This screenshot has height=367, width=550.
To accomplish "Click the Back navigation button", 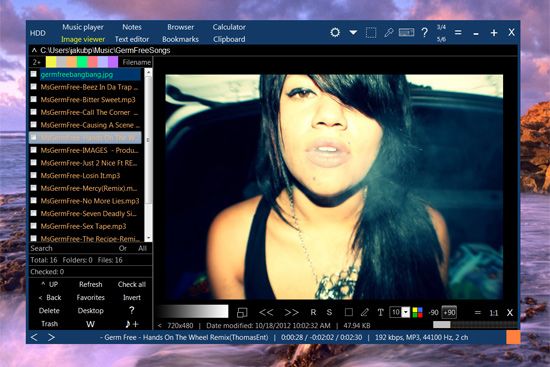I will [x=49, y=298].
